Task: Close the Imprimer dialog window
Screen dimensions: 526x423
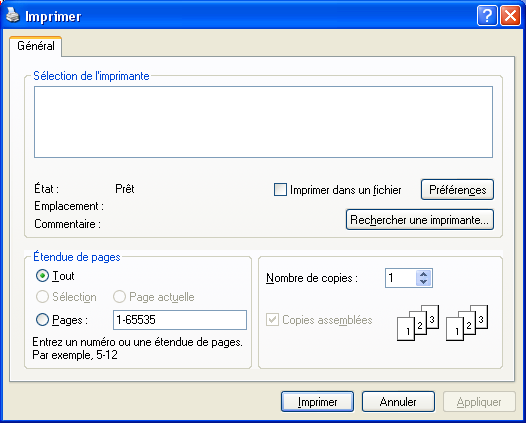Action: [511, 15]
